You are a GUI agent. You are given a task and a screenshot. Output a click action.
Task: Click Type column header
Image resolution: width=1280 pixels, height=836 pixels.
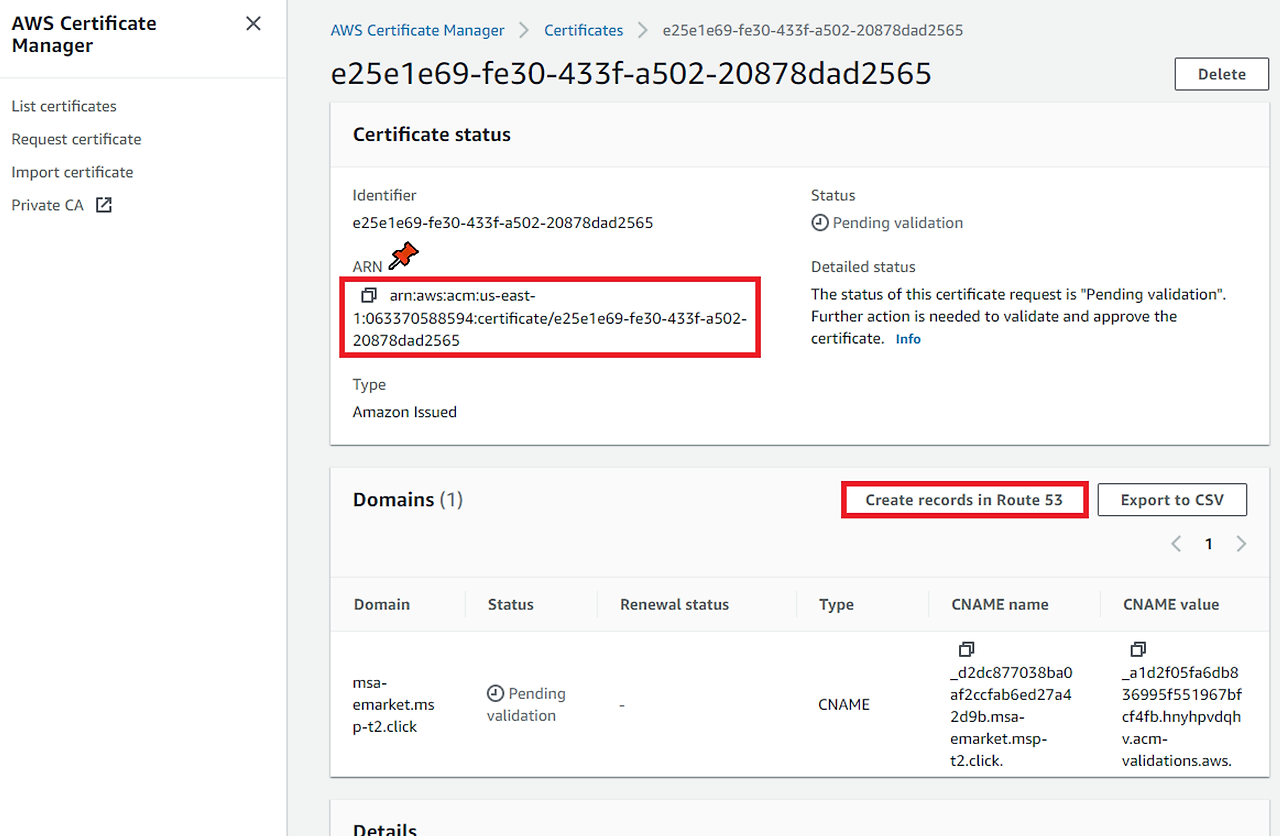tap(836, 604)
